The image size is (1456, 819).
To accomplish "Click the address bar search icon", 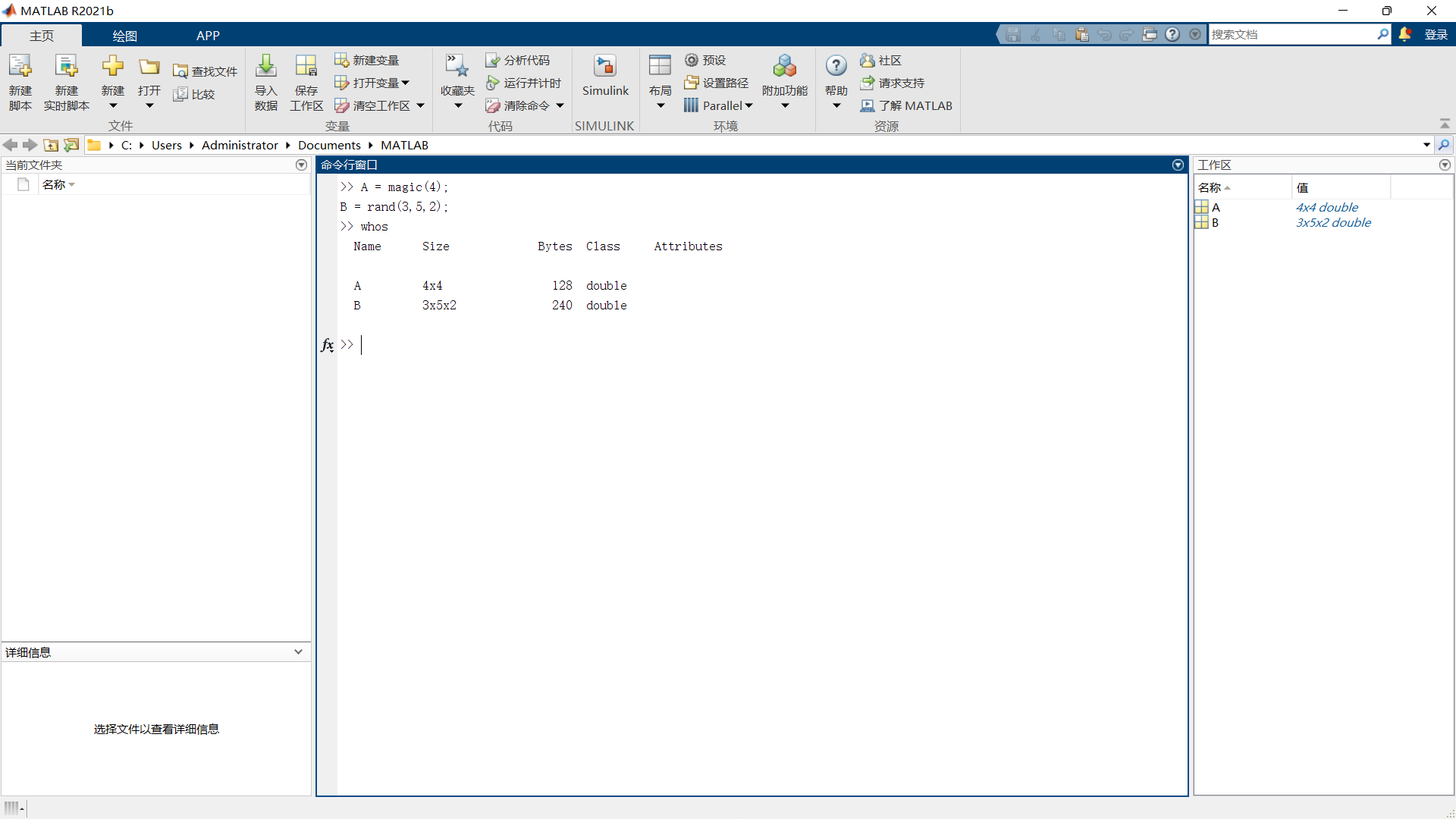I will [x=1444, y=145].
